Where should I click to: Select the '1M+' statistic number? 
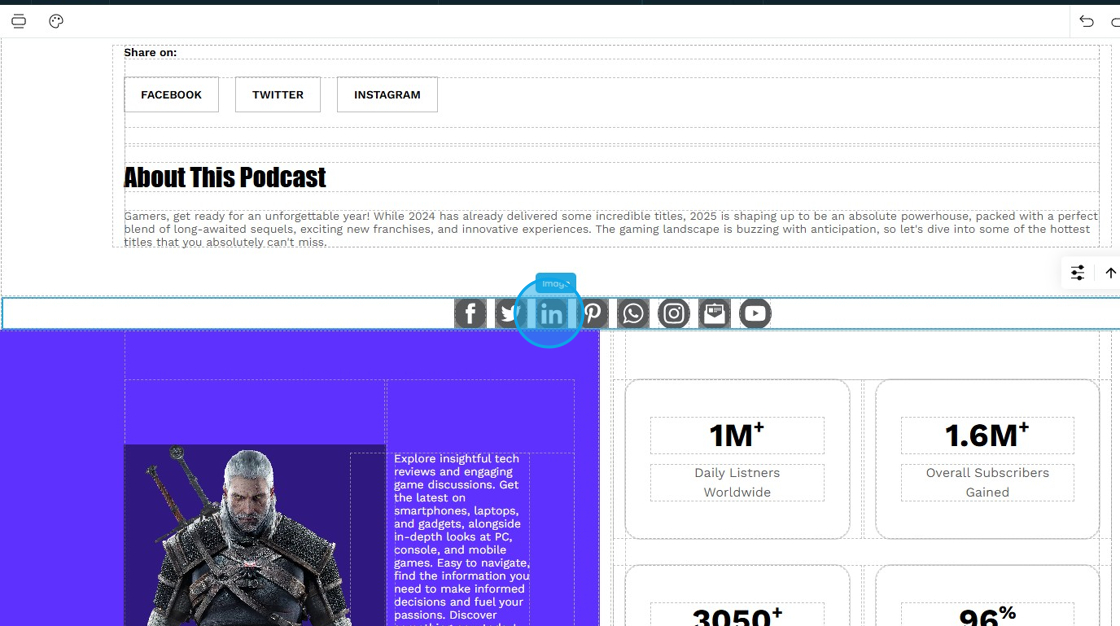pos(736,435)
